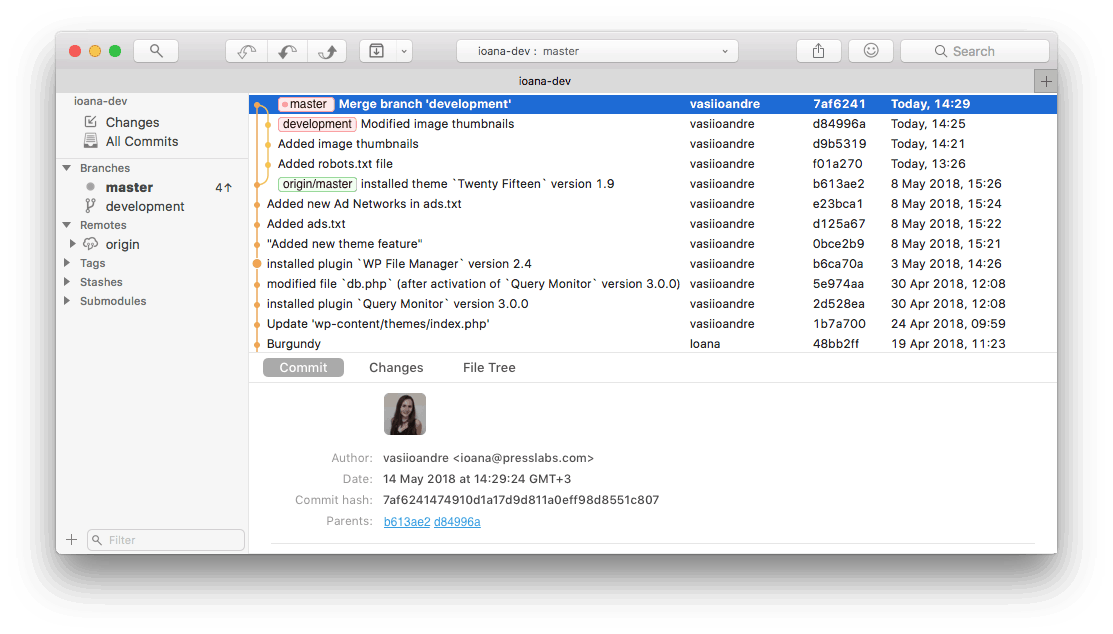The width and height of the screenshot is (1113, 634).
Task: Click the Stash toolbar icon
Action: pyautogui.click(x=377, y=51)
